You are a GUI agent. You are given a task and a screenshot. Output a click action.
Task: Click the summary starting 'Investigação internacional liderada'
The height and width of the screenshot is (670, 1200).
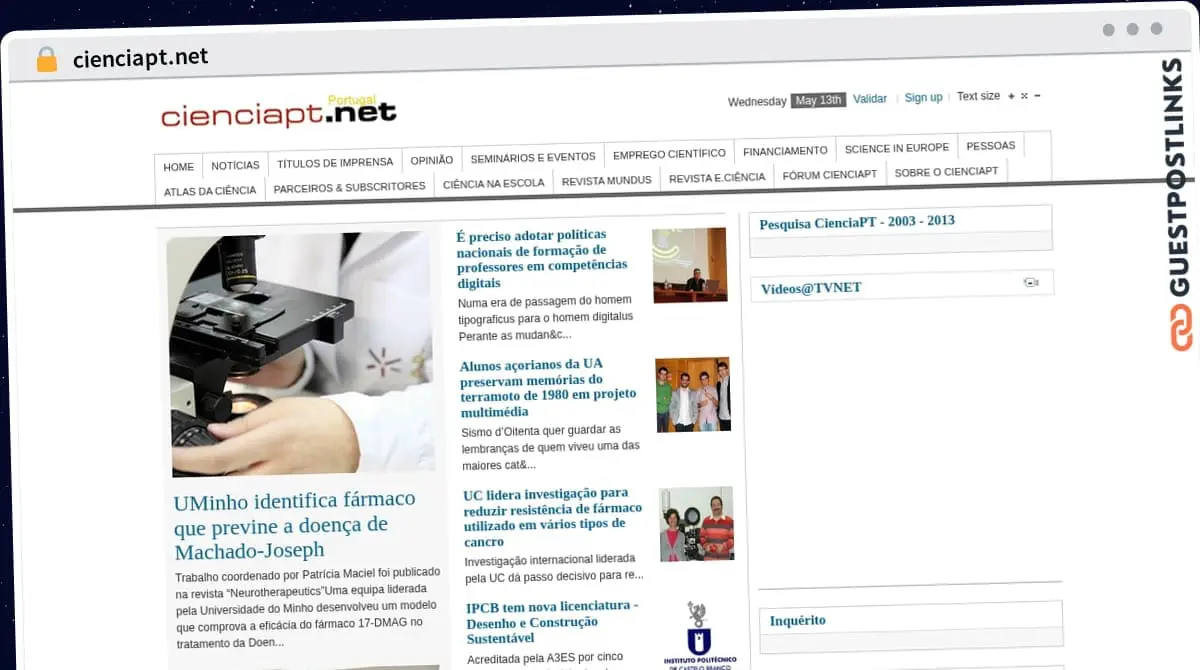pos(554,567)
